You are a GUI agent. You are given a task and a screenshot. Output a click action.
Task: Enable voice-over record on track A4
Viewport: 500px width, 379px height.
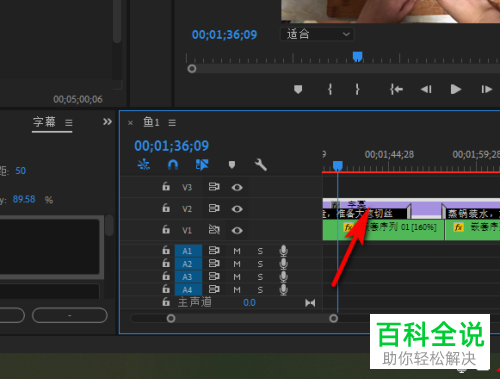point(284,290)
